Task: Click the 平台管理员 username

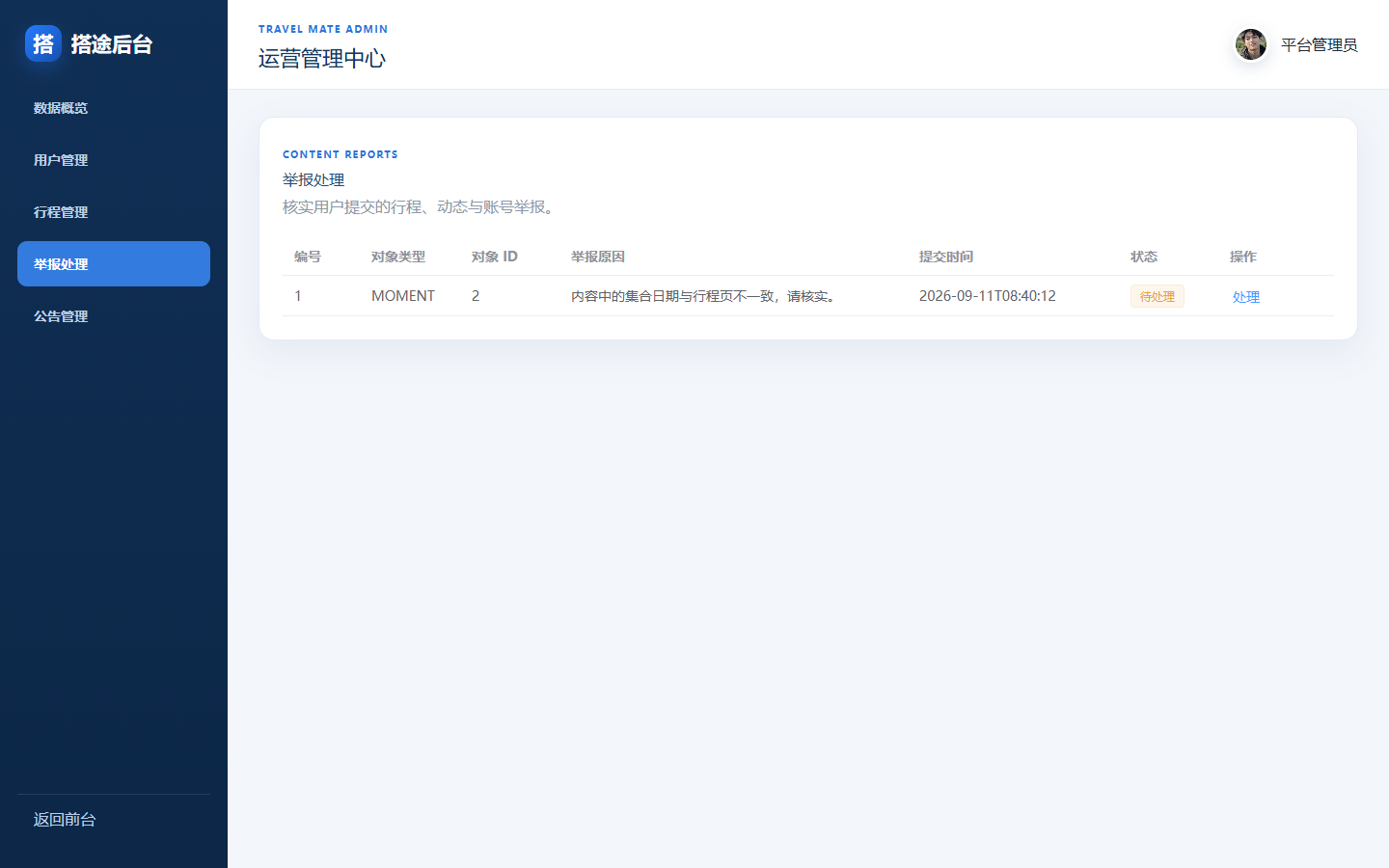Action: tap(1319, 44)
